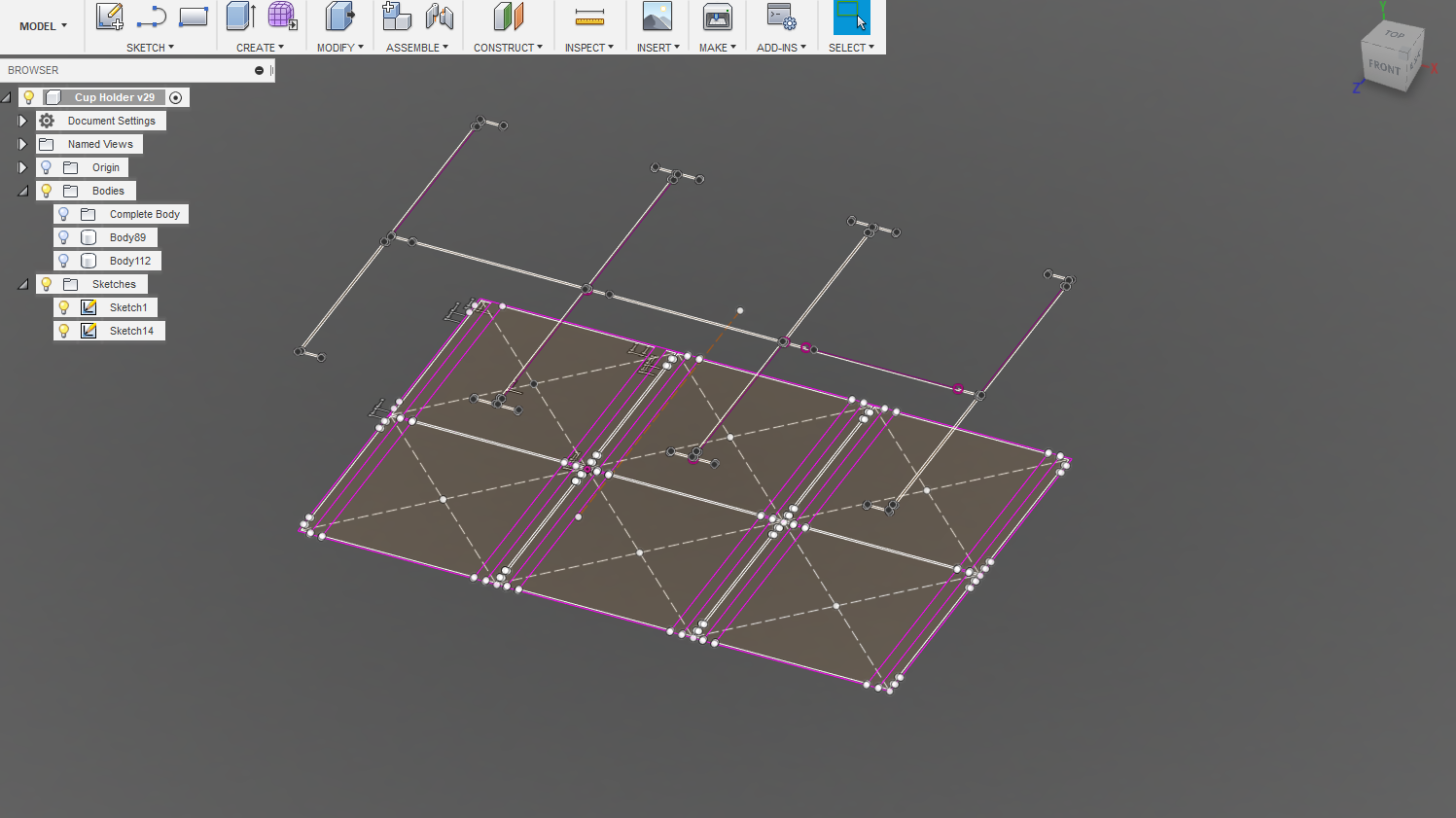Click the New Component icon
Screen dimensions: 1456x818
[x=397, y=17]
